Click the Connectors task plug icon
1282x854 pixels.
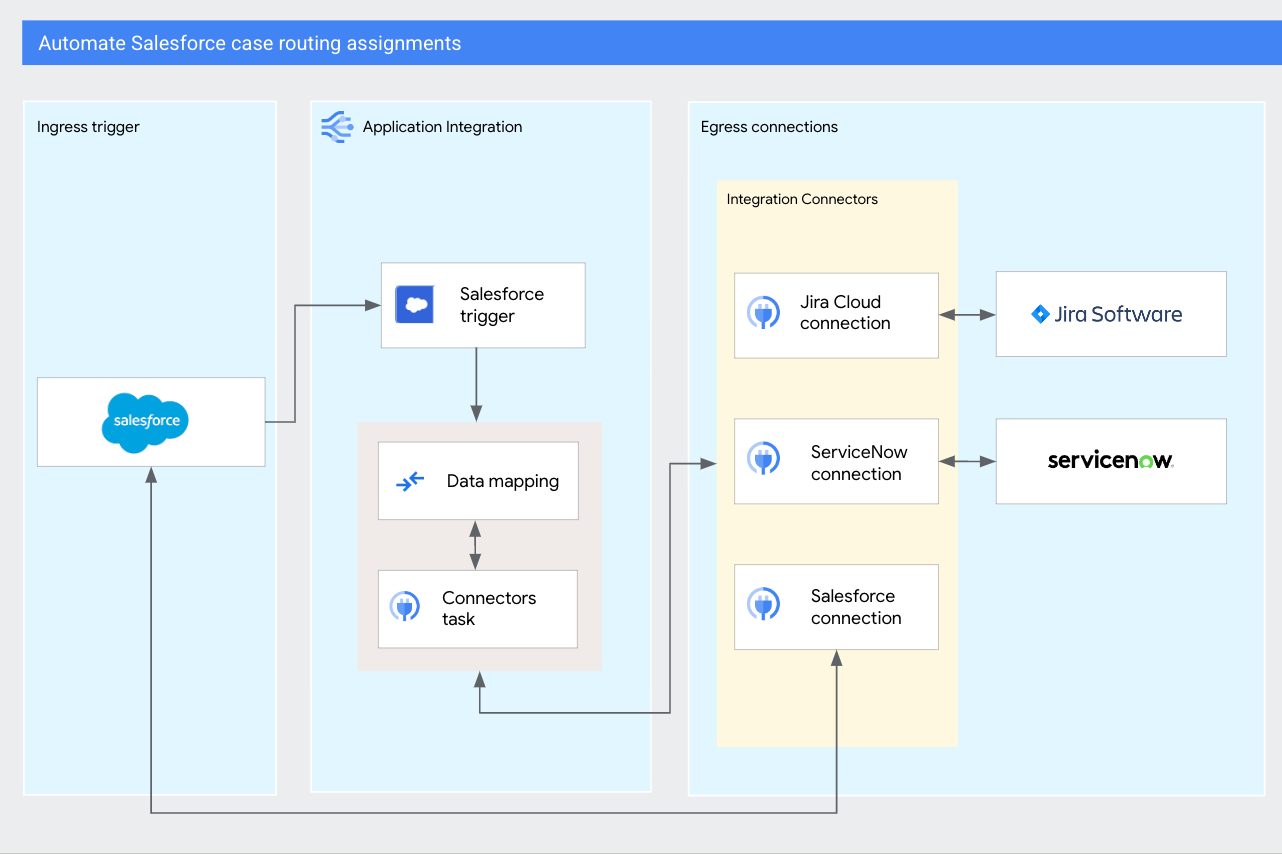405,608
